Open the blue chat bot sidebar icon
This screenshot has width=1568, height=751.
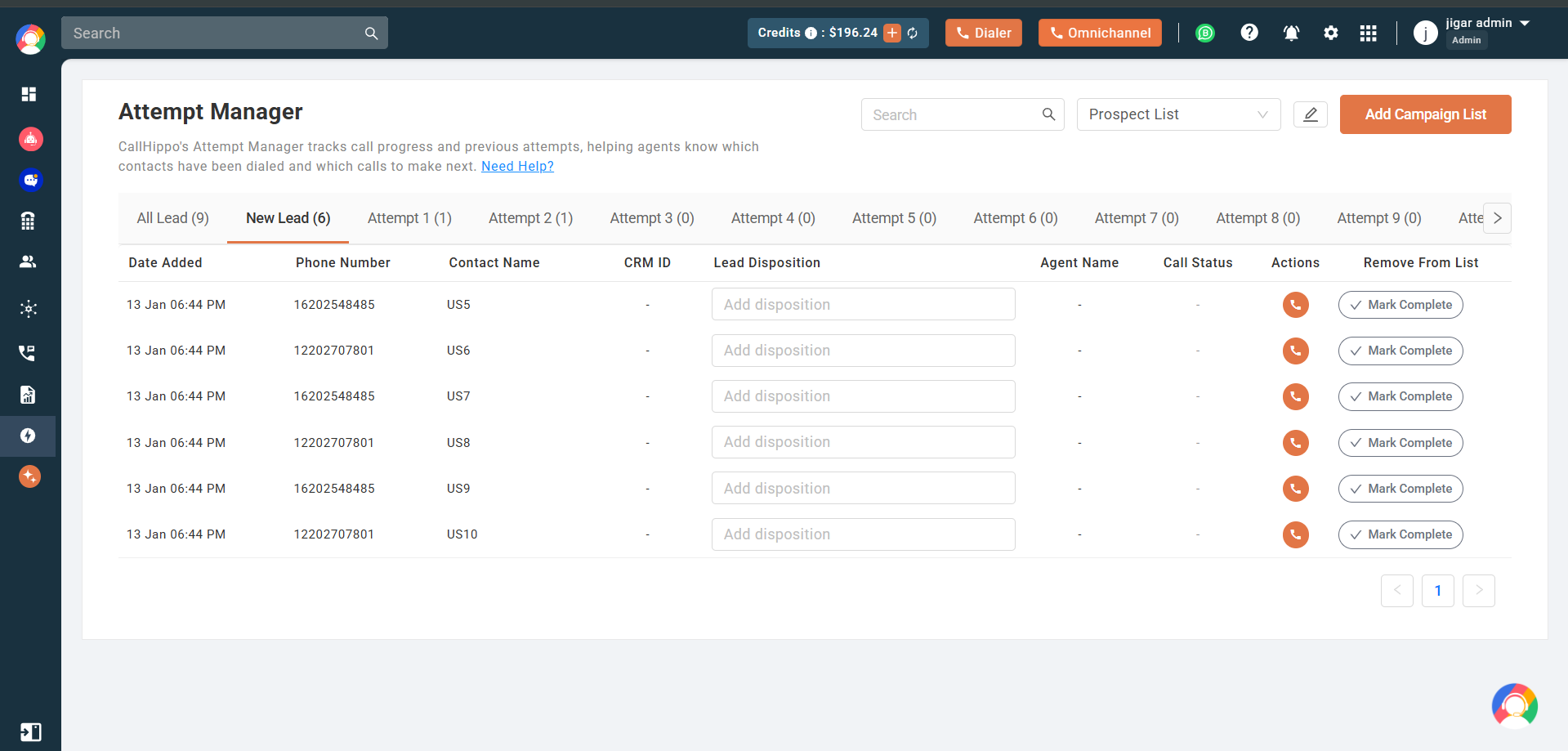point(30,180)
